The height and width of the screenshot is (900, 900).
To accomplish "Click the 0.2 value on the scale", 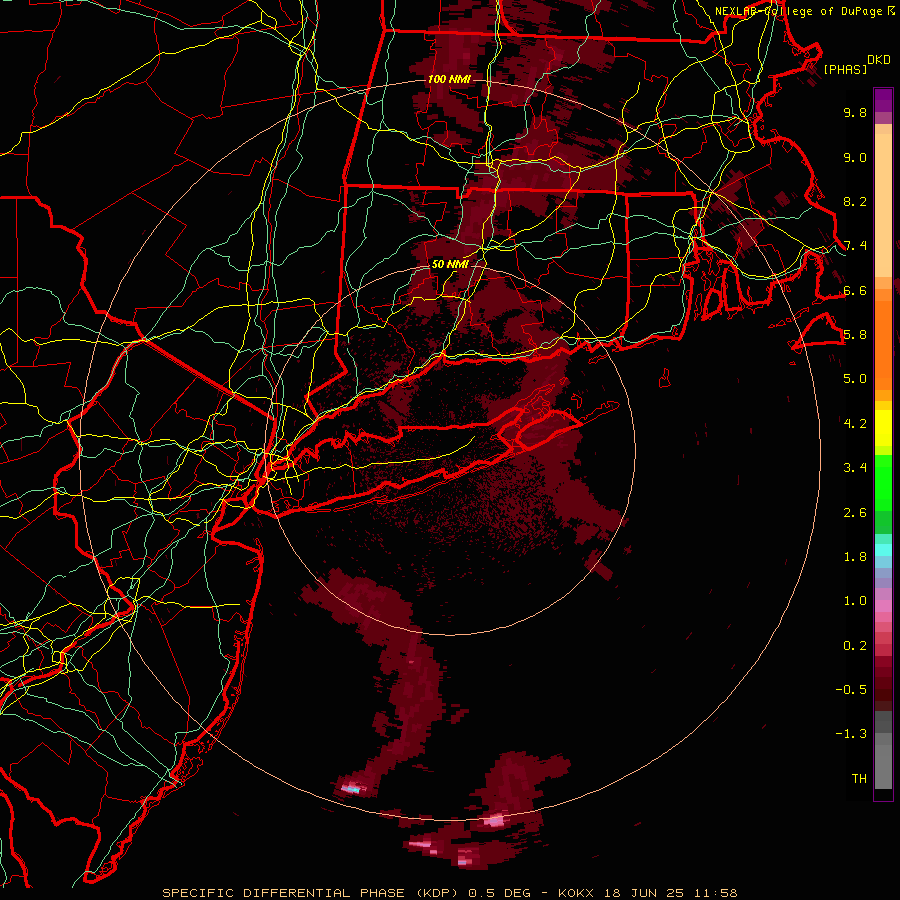I will pos(855,645).
